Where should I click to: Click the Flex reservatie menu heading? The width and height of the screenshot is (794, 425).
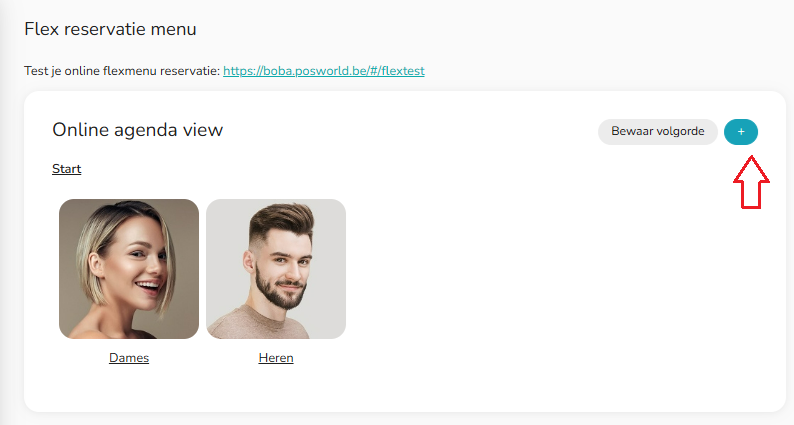[x=110, y=29]
